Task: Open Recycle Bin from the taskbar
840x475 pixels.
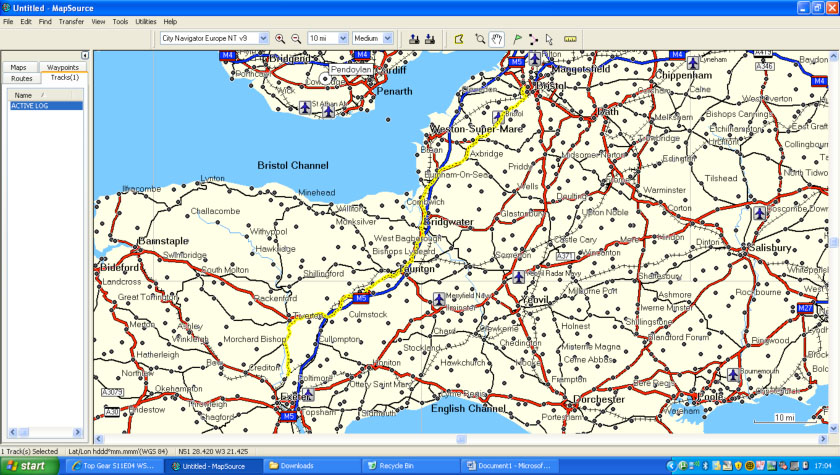Action: [x=411, y=466]
